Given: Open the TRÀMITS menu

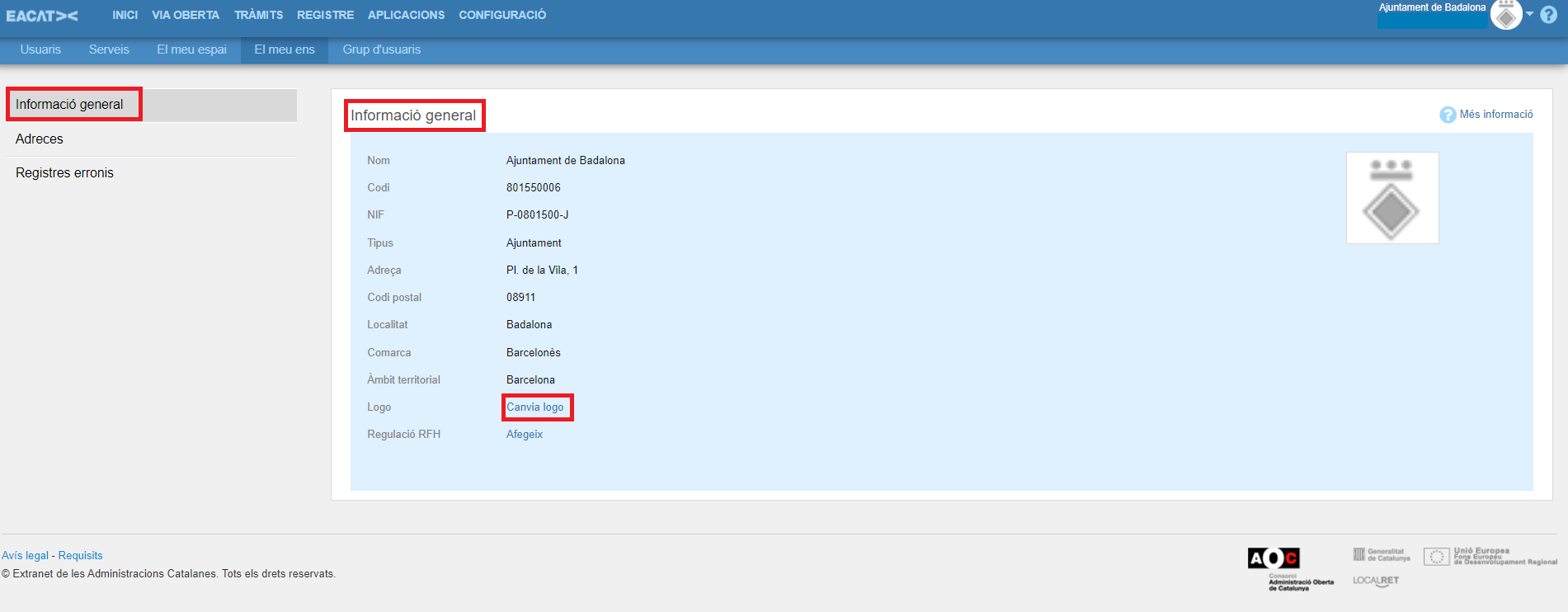Looking at the screenshot, I should pos(258,15).
